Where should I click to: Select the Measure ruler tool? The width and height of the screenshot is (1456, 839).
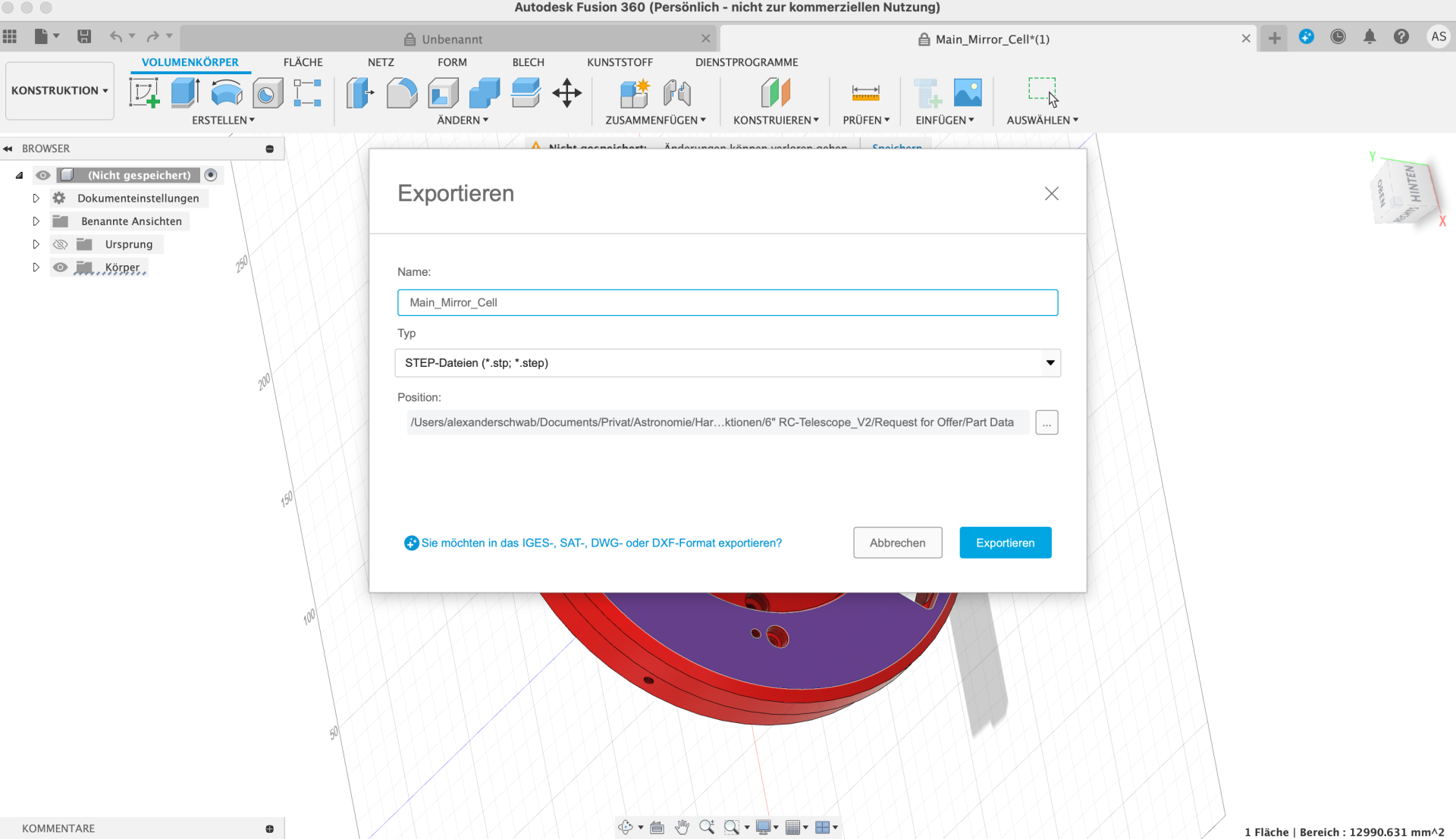click(865, 93)
